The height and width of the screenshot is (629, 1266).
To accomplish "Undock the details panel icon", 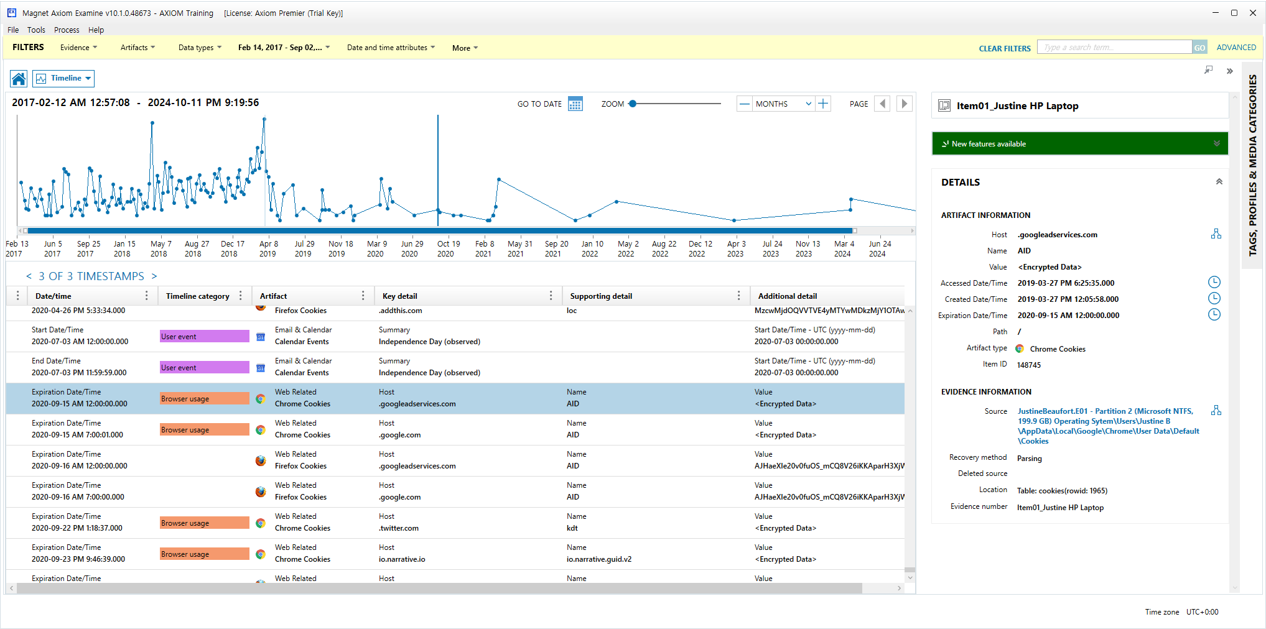I will 1209,71.
